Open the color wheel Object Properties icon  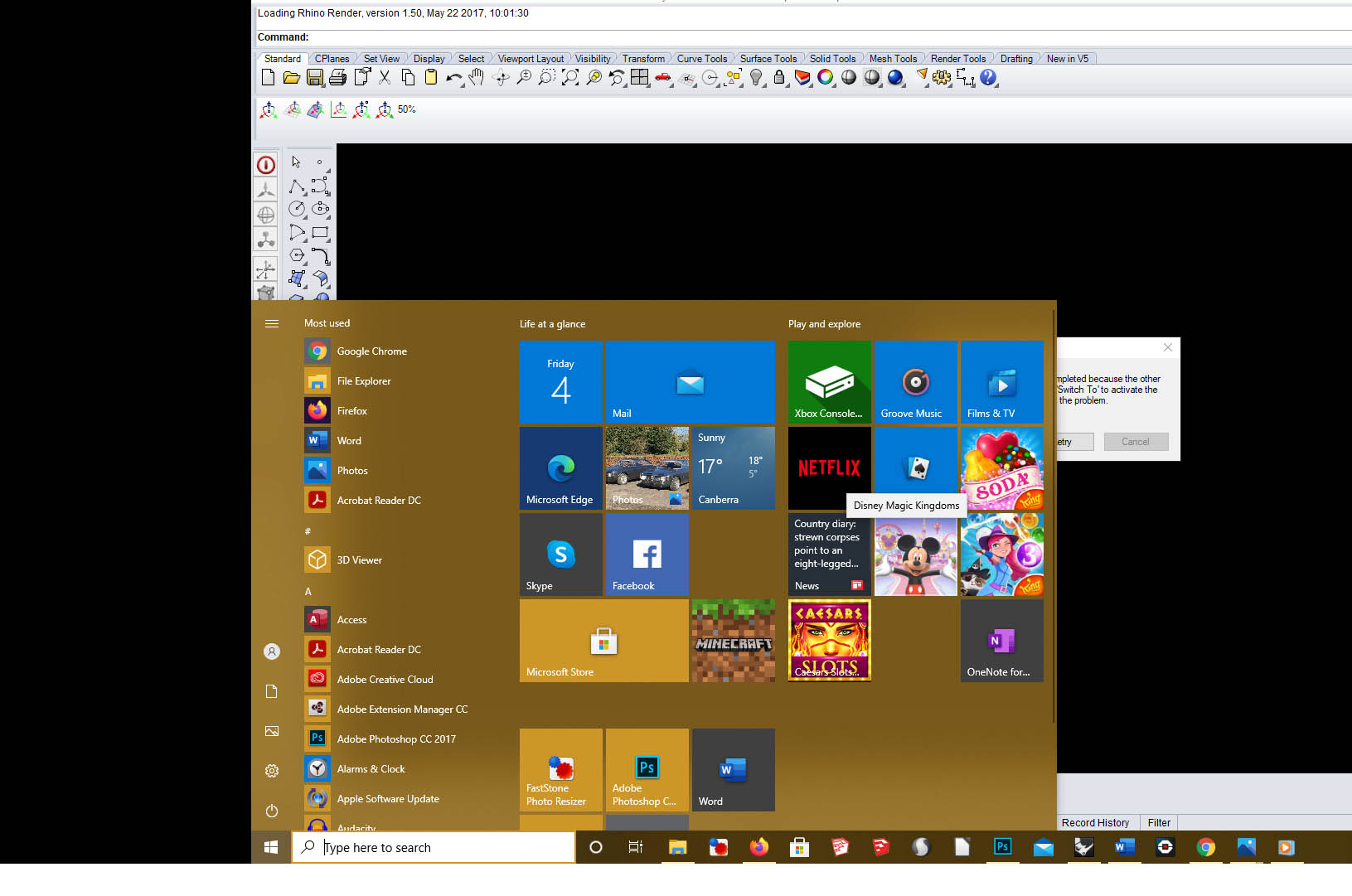click(x=826, y=78)
